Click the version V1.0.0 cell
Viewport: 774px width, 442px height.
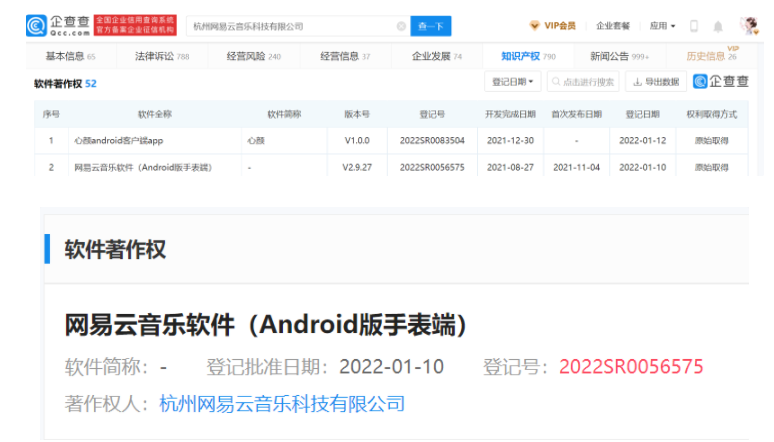point(357,141)
